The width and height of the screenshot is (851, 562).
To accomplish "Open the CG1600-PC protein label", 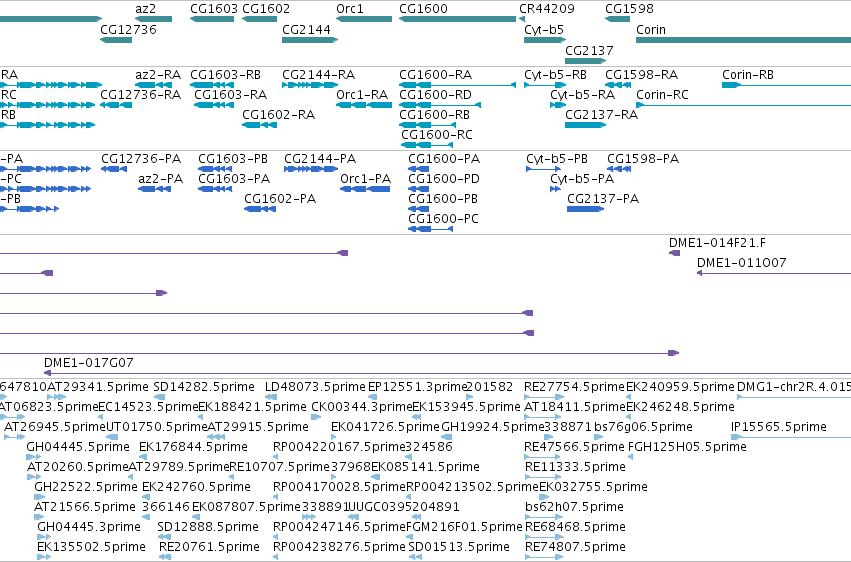I will click(x=443, y=219).
